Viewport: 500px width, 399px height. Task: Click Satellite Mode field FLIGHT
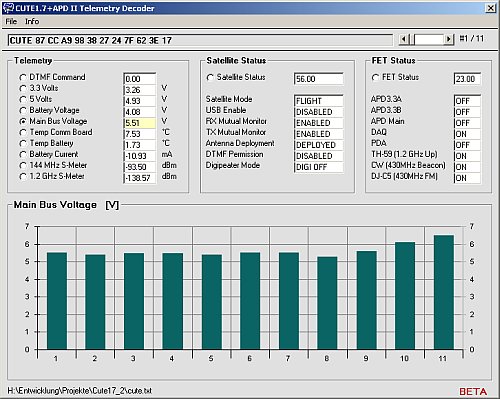pyautogui.click(x=319, y=101)
